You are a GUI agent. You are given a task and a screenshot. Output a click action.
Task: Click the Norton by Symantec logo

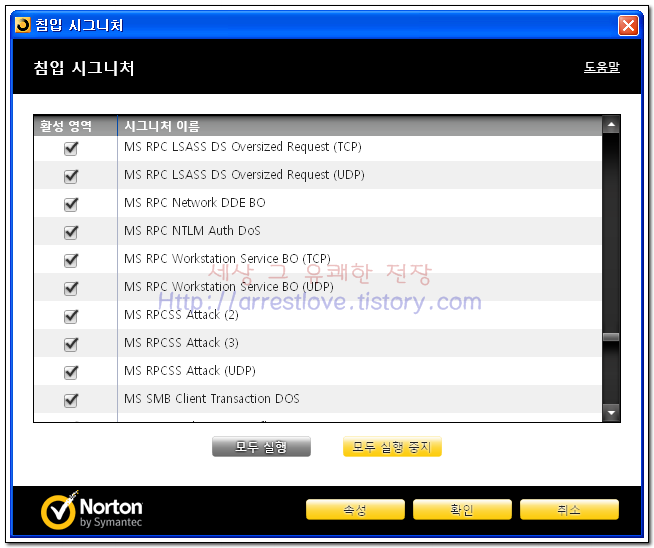[92, 510]
